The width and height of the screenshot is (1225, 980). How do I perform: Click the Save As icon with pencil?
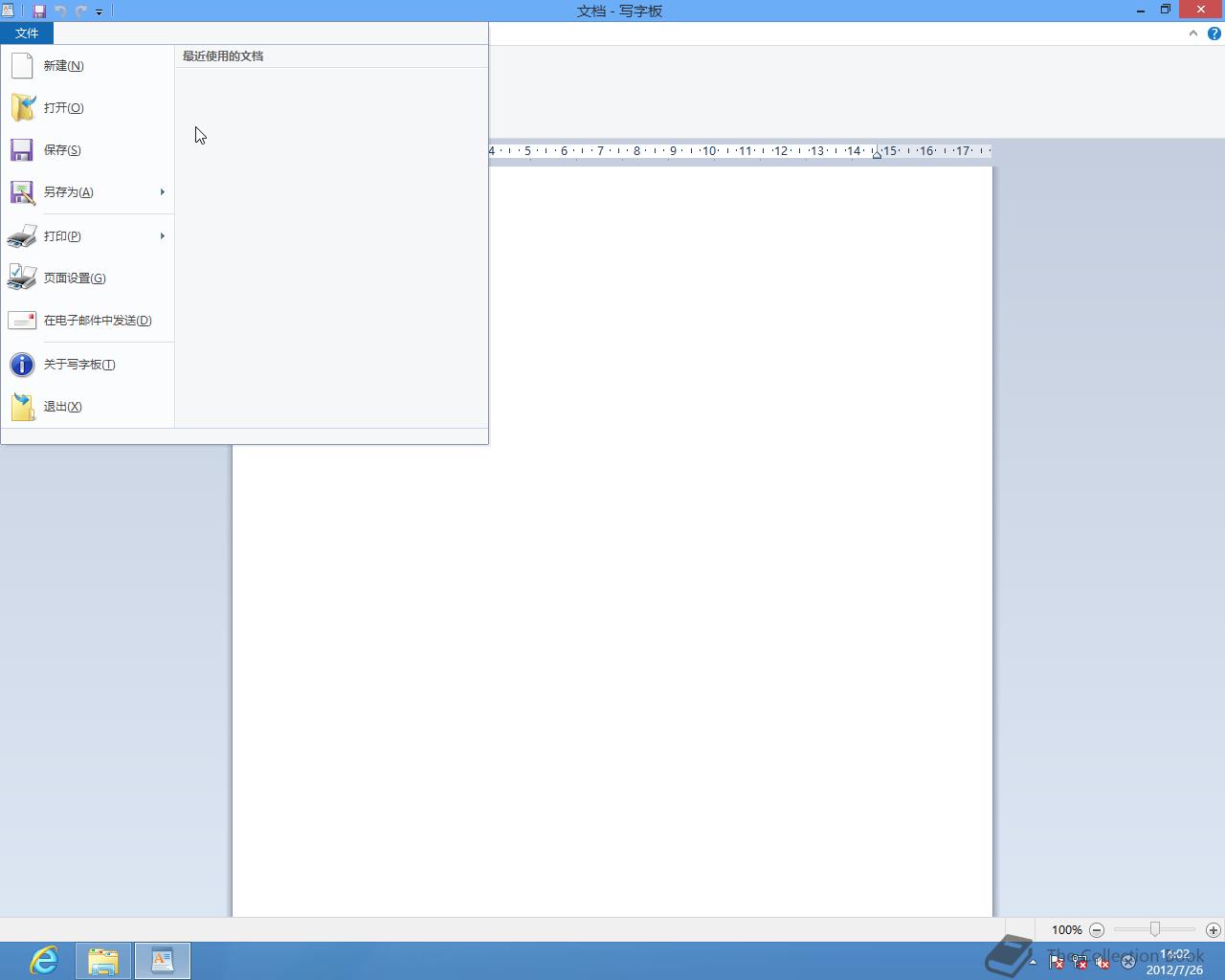[22, 192]
